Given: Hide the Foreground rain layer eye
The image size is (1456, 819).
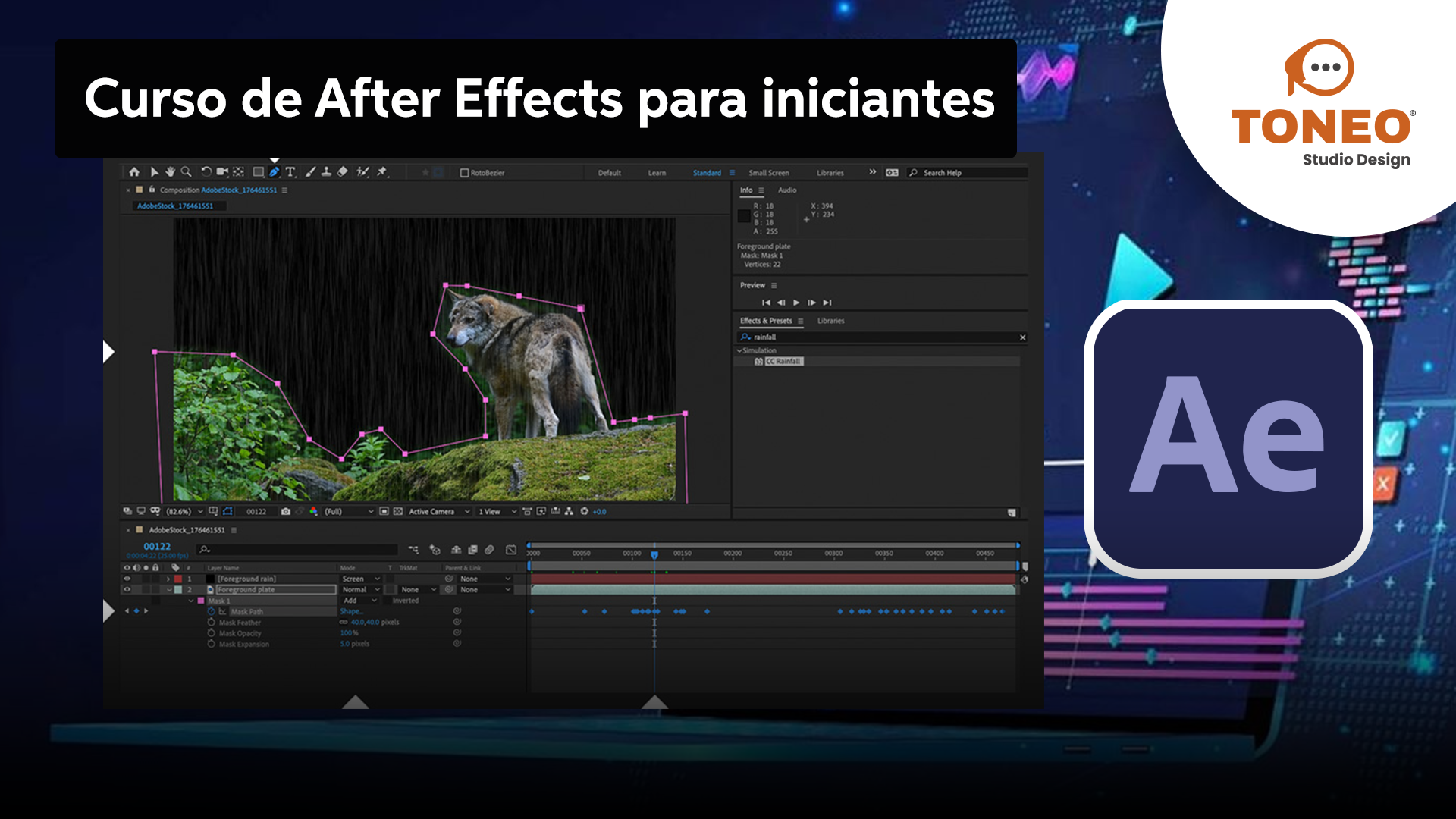Looking at the screenshot, I should coord(127,579).
